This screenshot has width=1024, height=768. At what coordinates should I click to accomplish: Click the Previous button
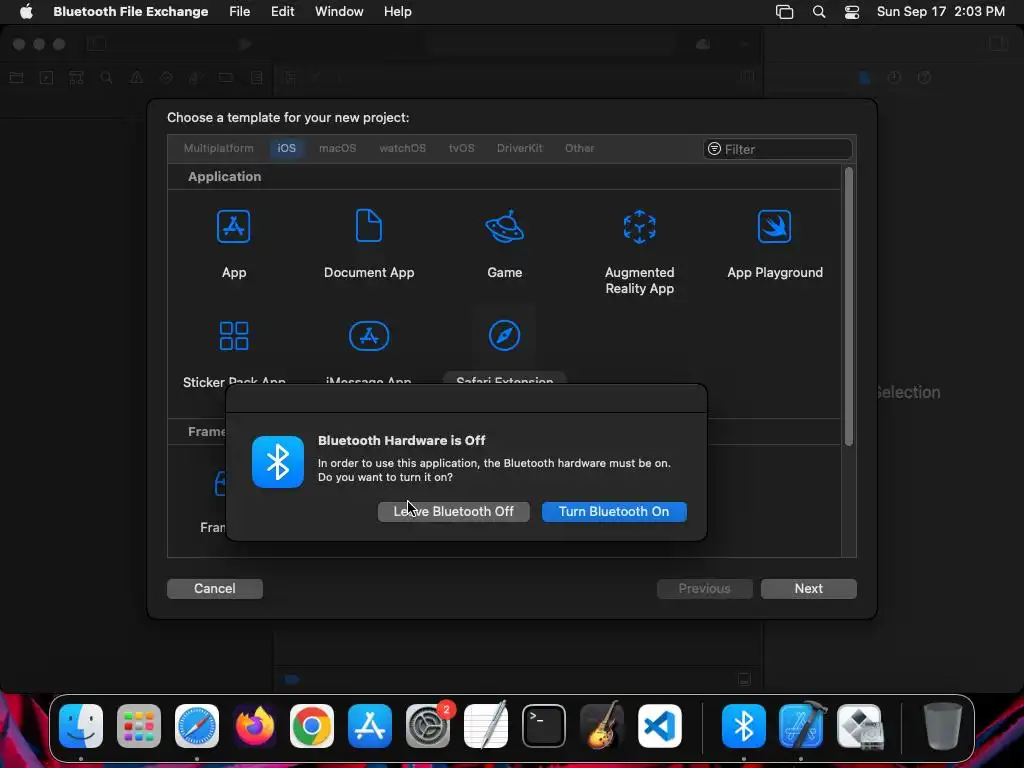(704, 588)
